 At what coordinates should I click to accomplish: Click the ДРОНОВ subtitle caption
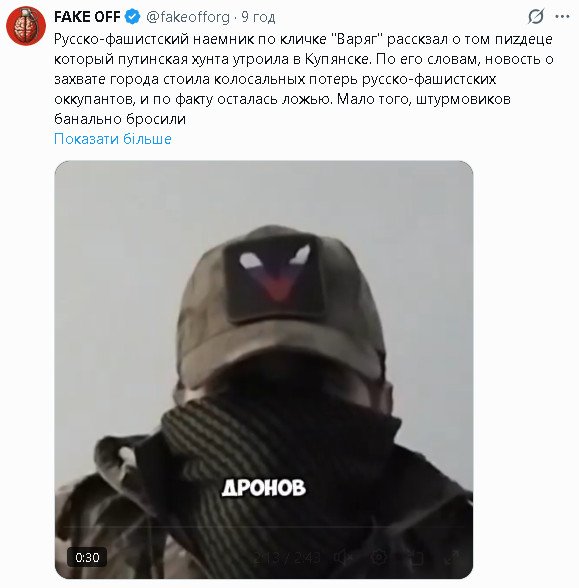[264, 488]
